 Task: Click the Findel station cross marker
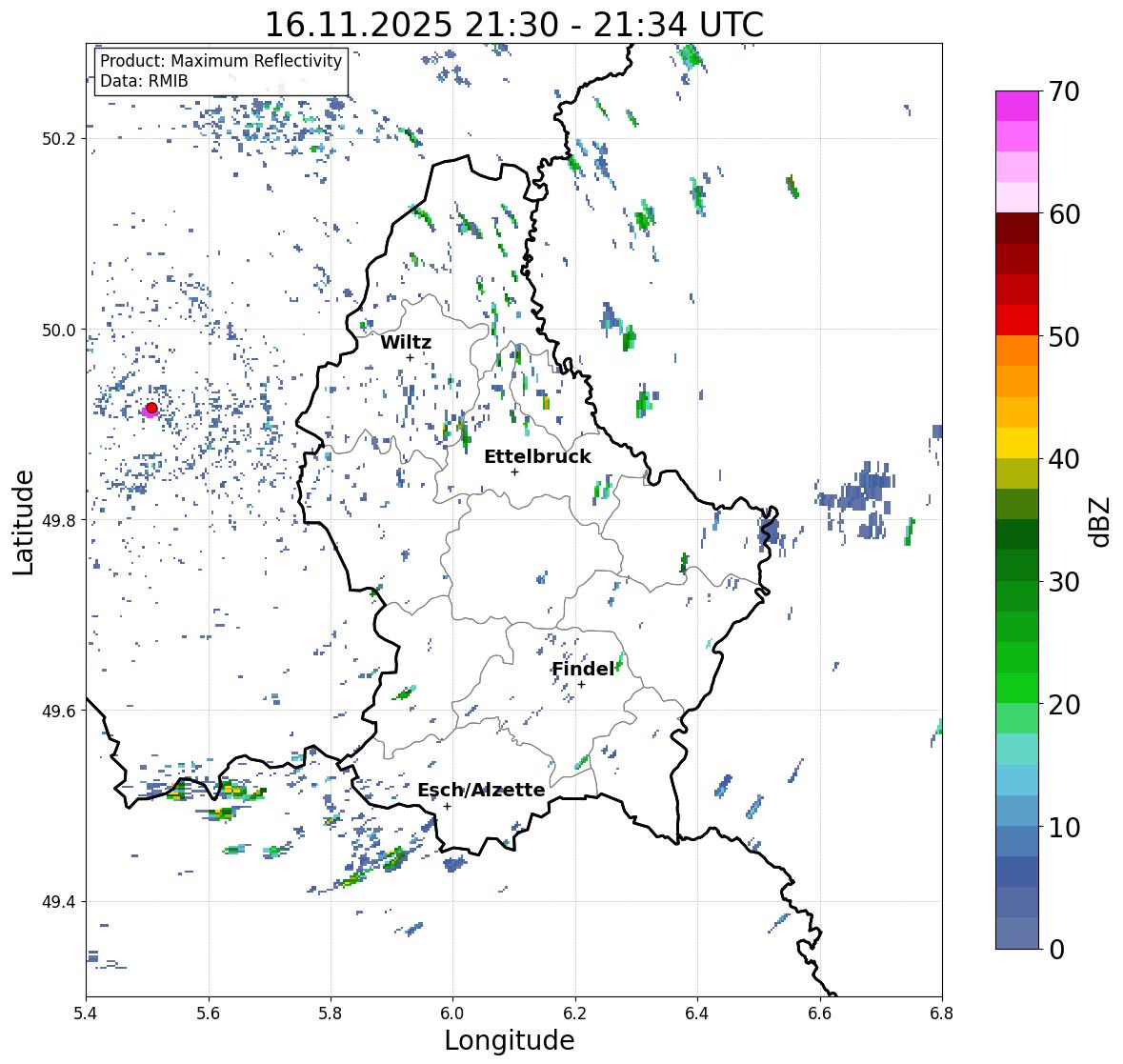pyautogui.click(x=582, y=685)
